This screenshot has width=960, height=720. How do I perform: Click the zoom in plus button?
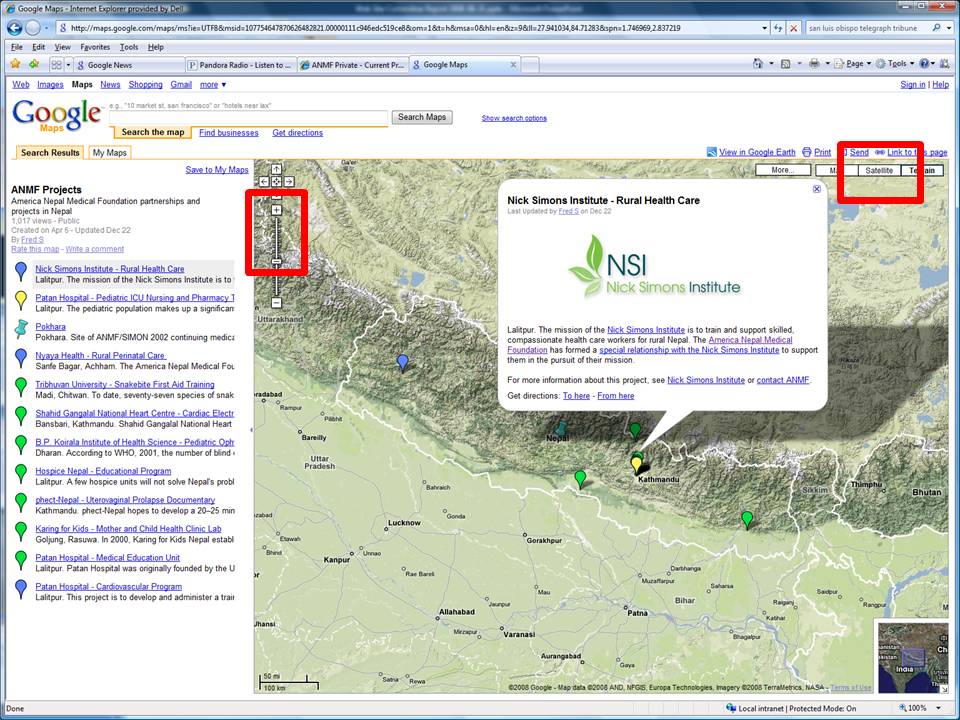[277, 210]
